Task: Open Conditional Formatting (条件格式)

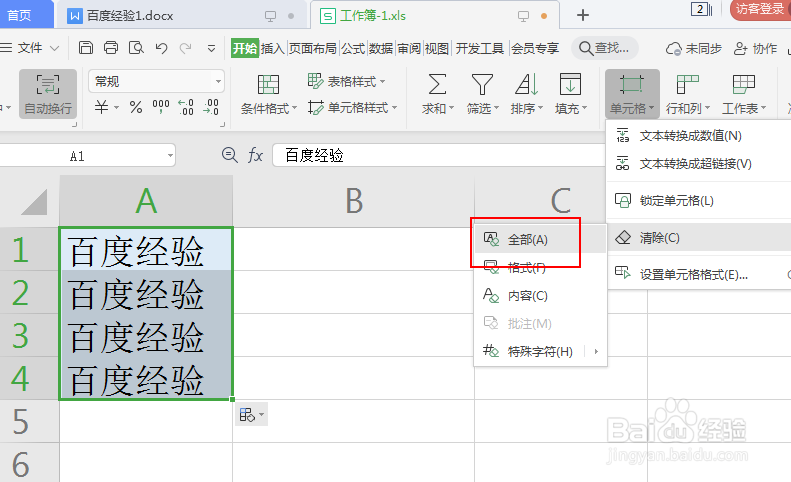Action: click(x=268, y=94)
